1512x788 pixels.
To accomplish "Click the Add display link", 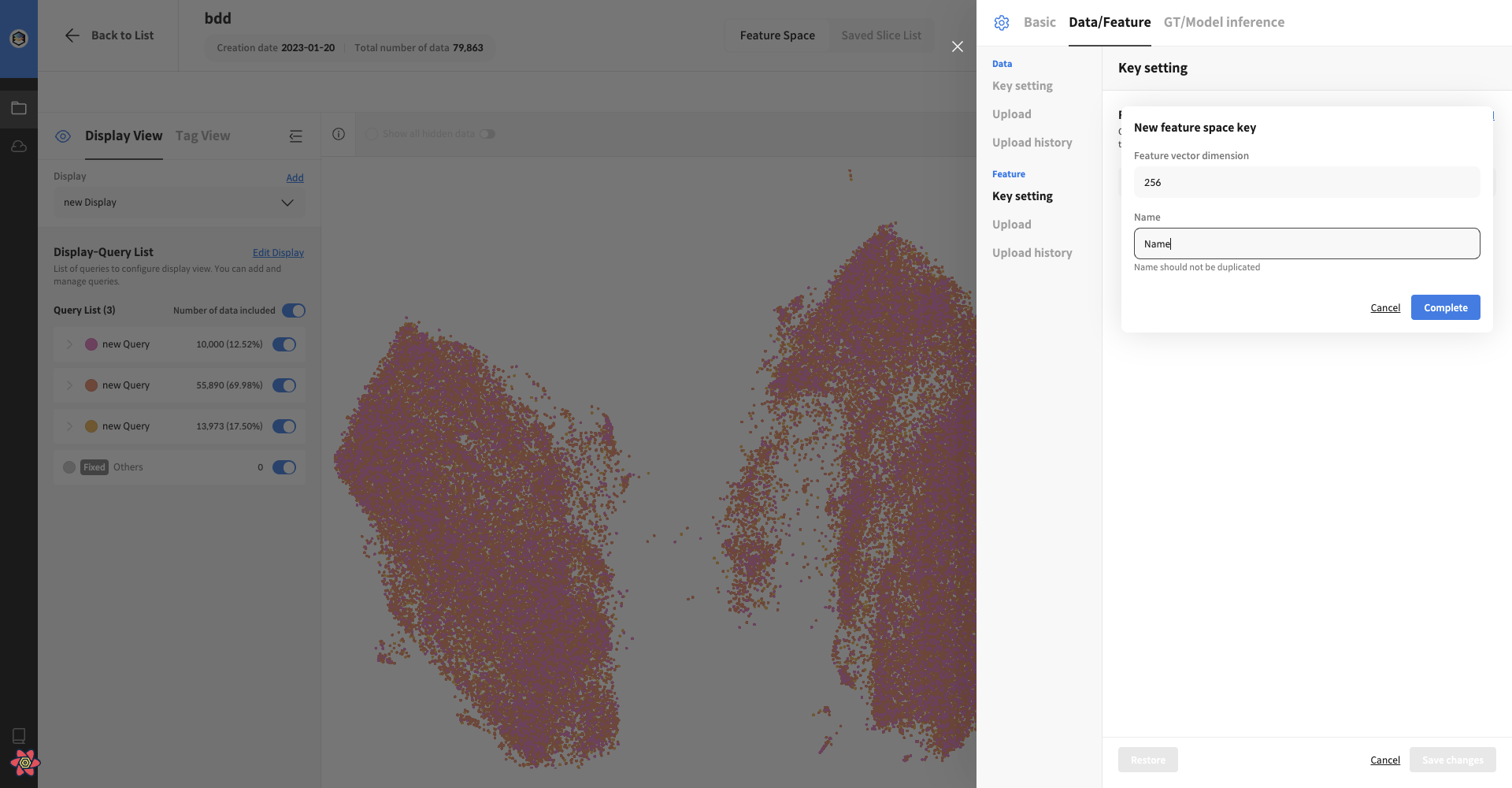I will click(x=295, y=178).
